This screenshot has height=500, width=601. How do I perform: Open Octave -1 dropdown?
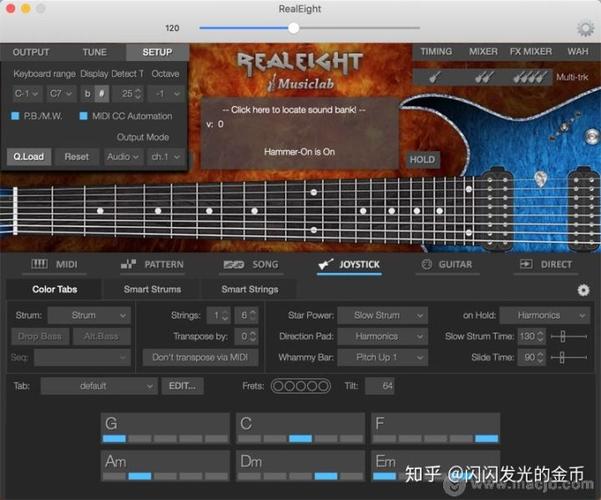click(x=167, y=94)
